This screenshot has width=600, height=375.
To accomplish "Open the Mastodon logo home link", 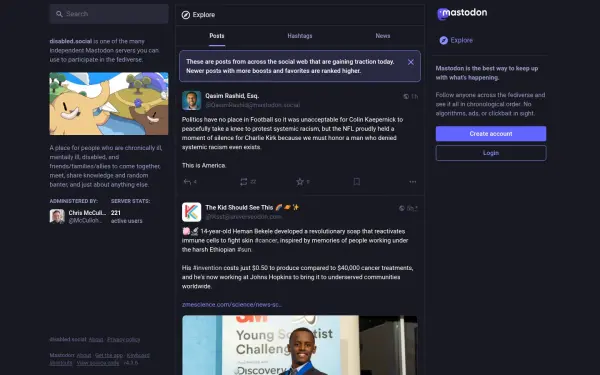I will (462, 13).
